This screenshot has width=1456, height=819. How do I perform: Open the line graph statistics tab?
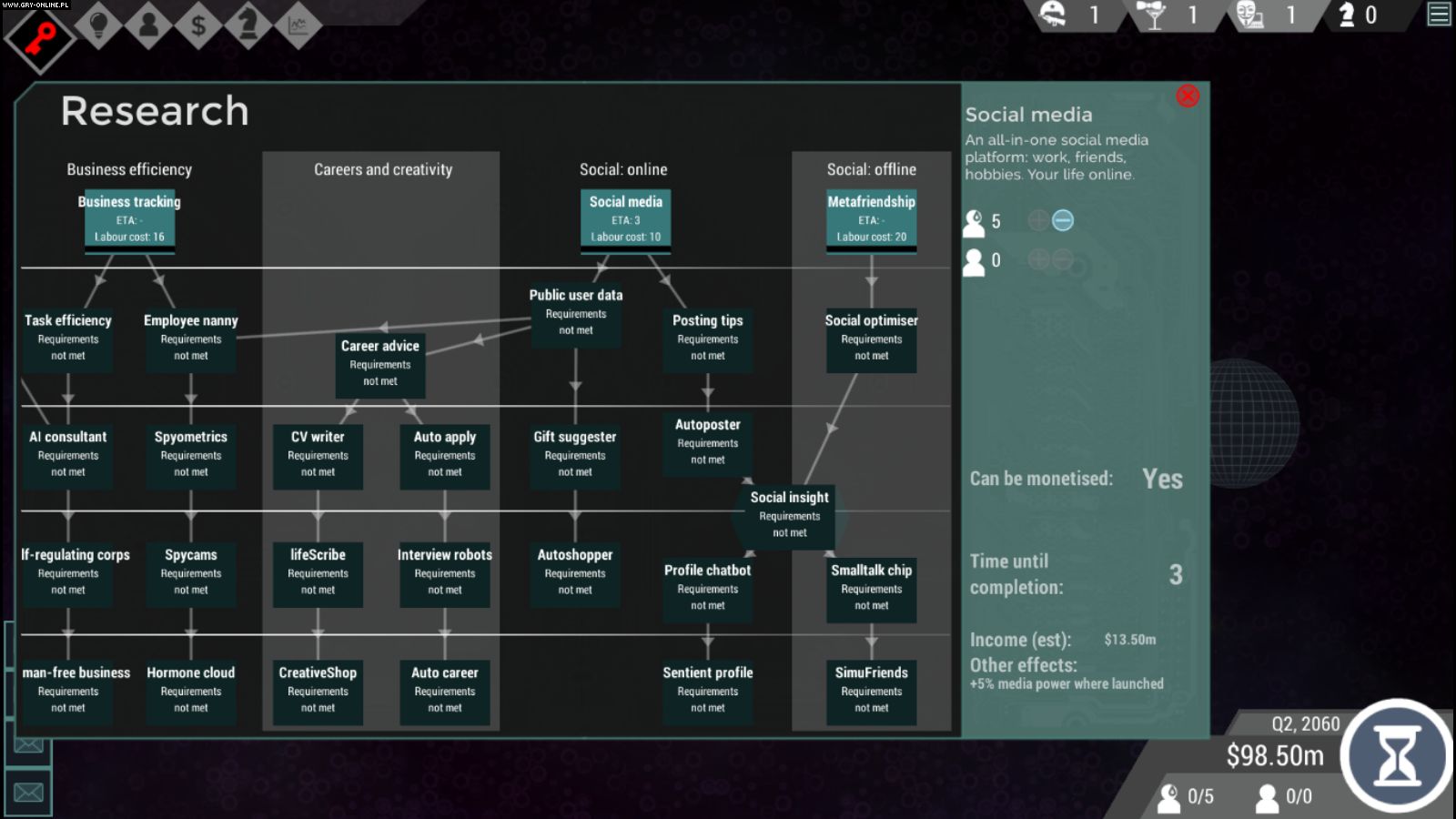tap(297, 25)
